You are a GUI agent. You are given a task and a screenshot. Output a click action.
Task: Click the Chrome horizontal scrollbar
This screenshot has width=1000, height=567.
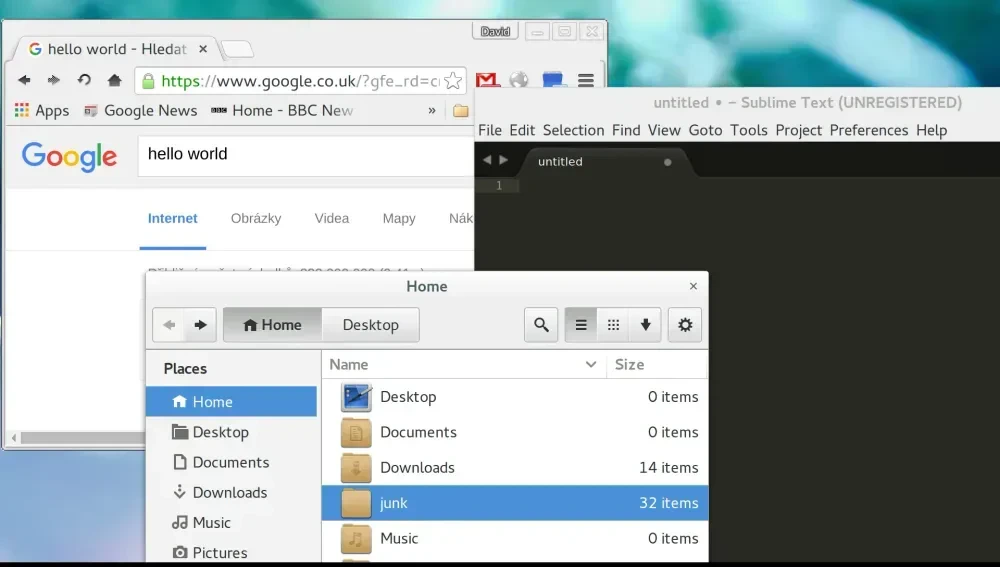tap(83, 438)
